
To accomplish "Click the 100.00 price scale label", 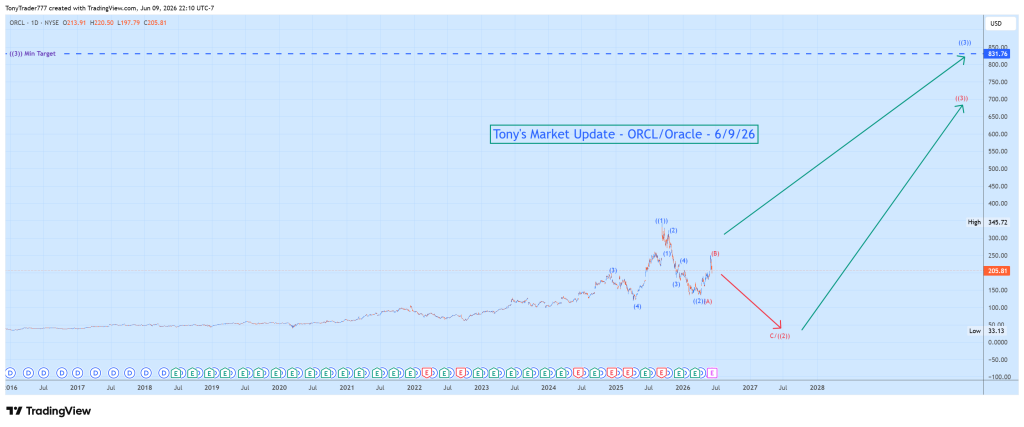I will point(996,308).
